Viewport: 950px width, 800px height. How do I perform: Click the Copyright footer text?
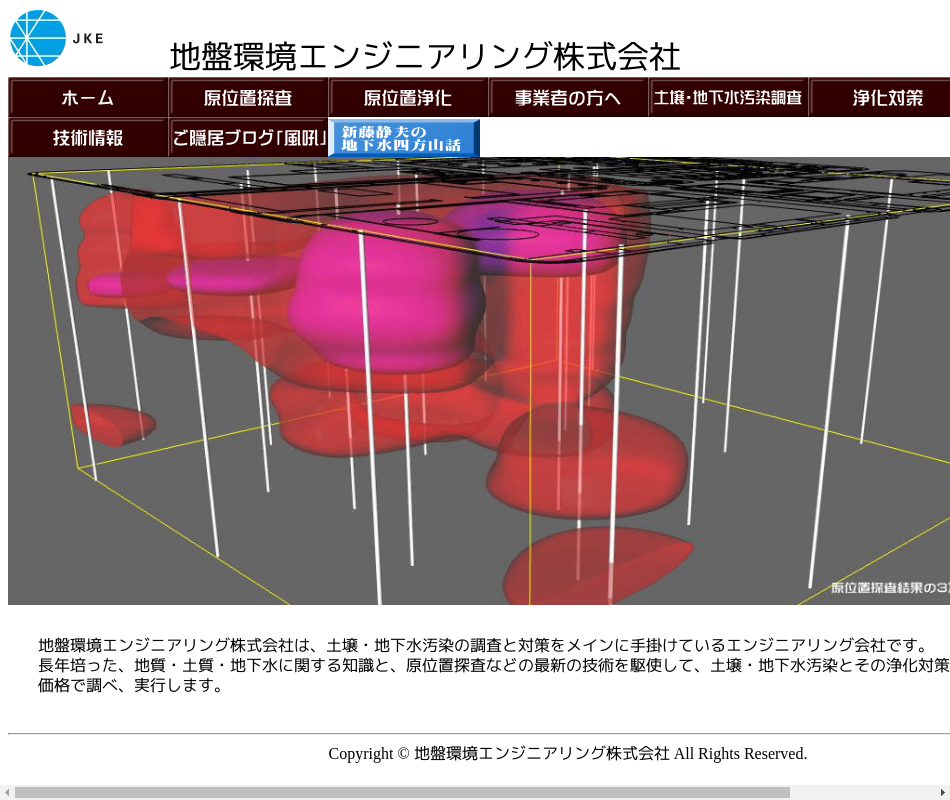pos(567,754)
